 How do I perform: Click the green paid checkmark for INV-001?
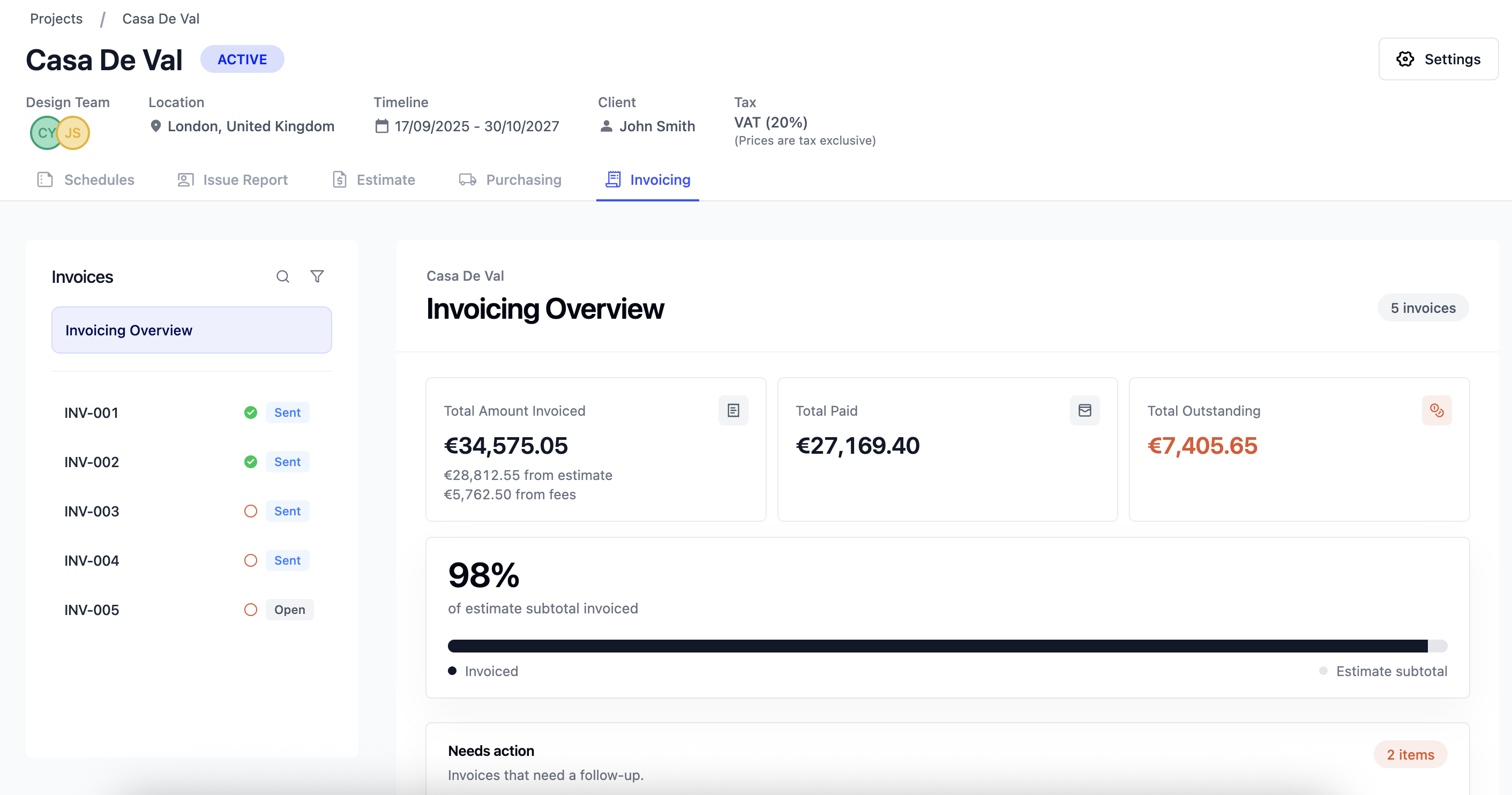tap(251, 412)
